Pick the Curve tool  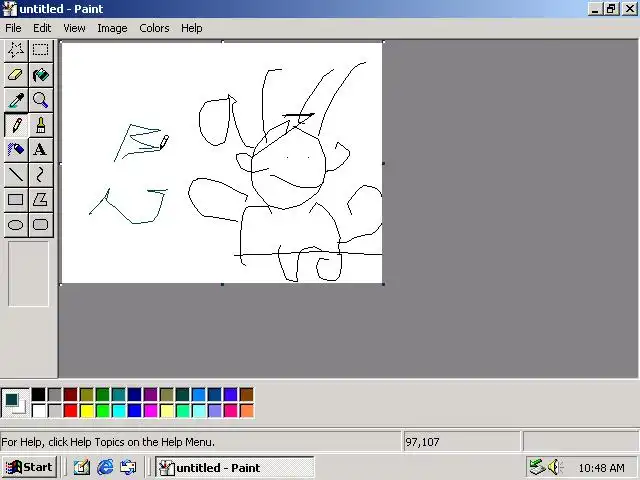(40, 175)
